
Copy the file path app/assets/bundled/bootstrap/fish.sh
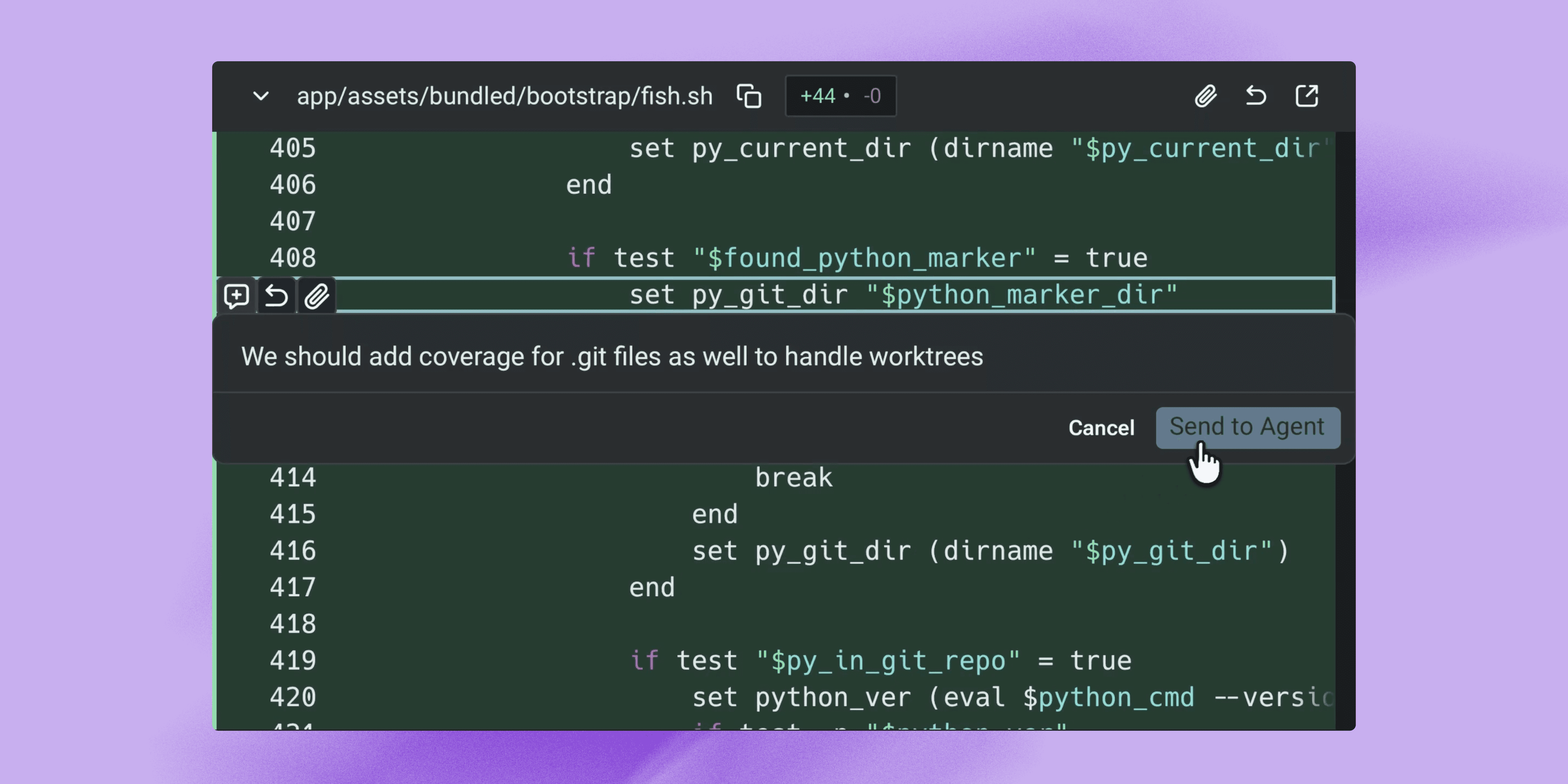pos(748,96)
